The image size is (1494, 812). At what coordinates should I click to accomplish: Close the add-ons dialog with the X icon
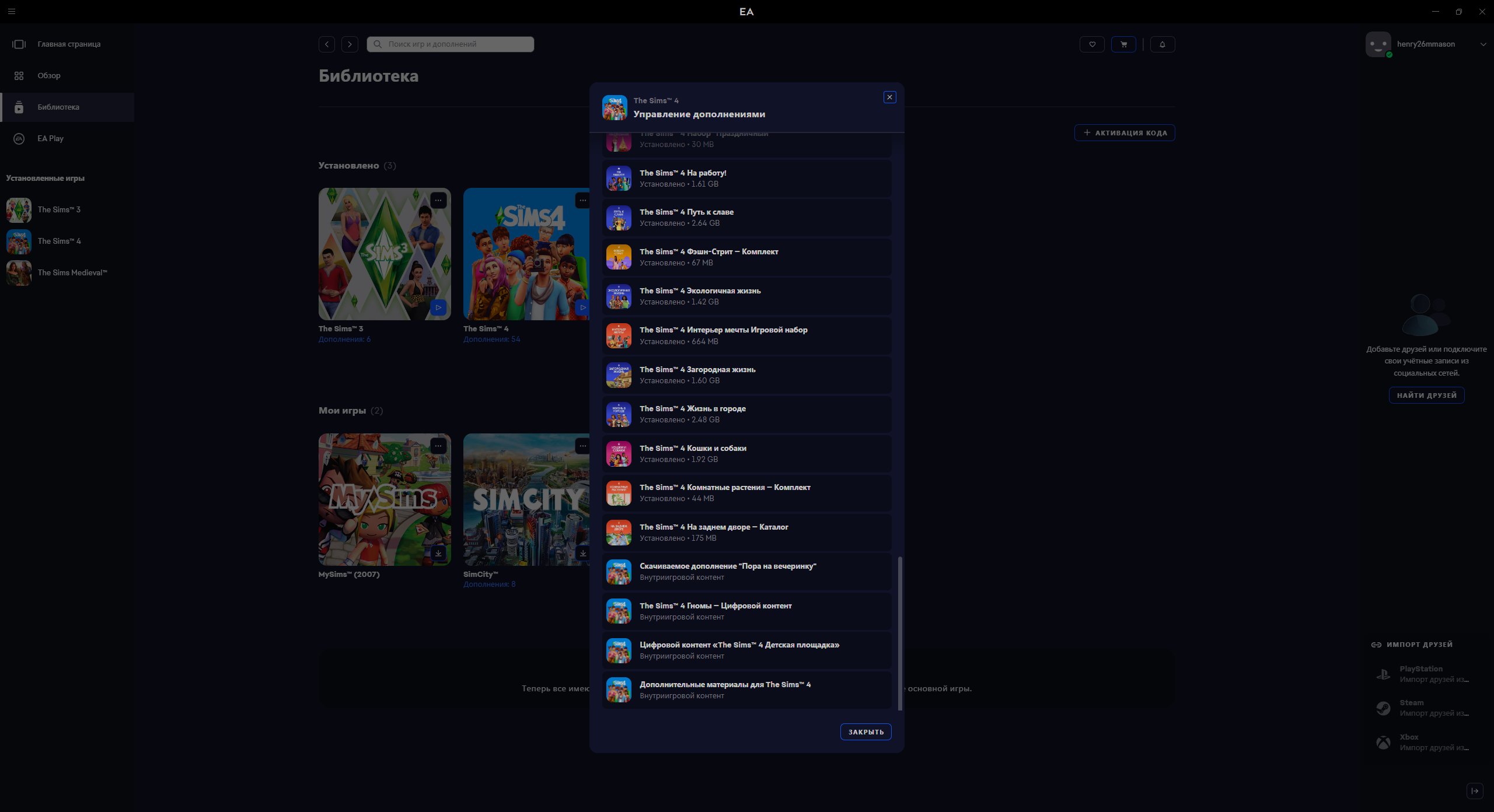889,97
